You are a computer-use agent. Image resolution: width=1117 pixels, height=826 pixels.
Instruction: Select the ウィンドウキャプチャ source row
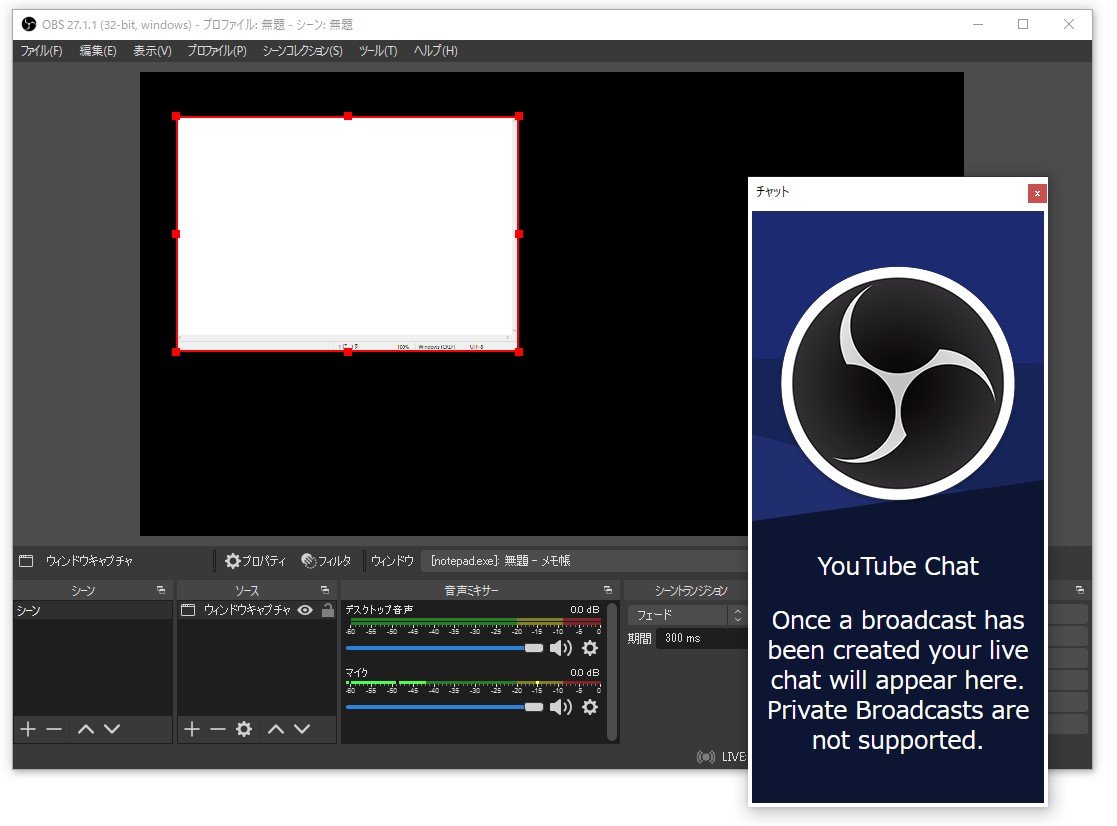click(256, 610)
